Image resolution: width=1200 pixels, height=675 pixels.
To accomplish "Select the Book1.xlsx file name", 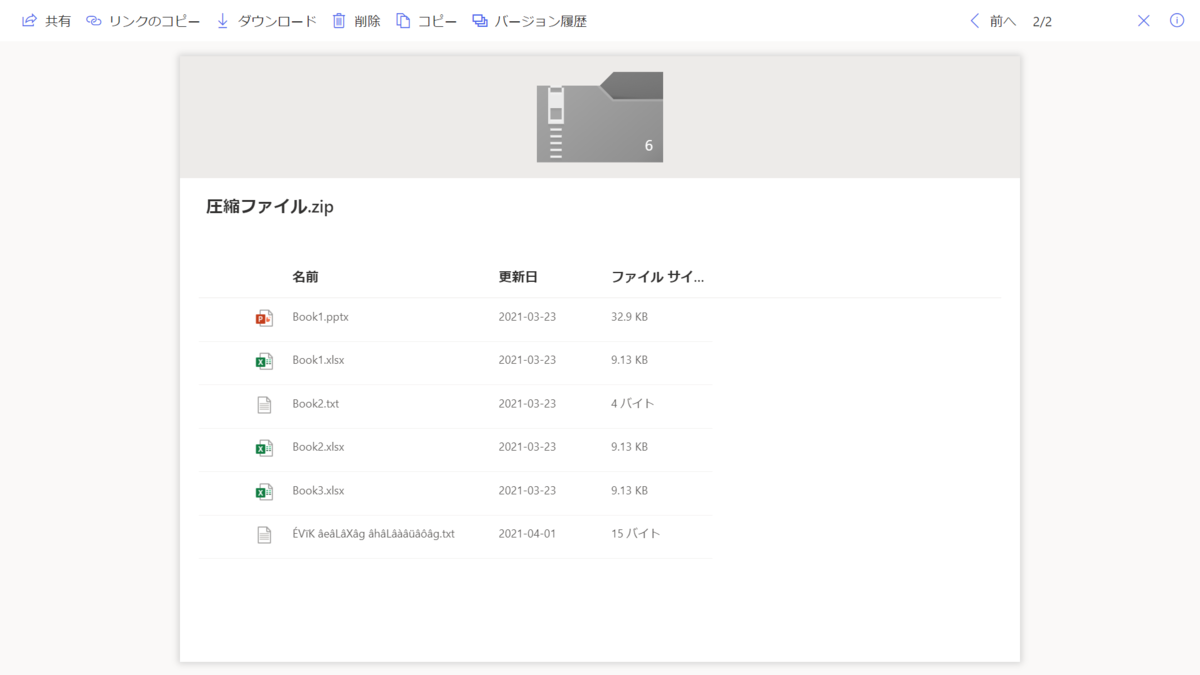I will [x=318, y=360].
